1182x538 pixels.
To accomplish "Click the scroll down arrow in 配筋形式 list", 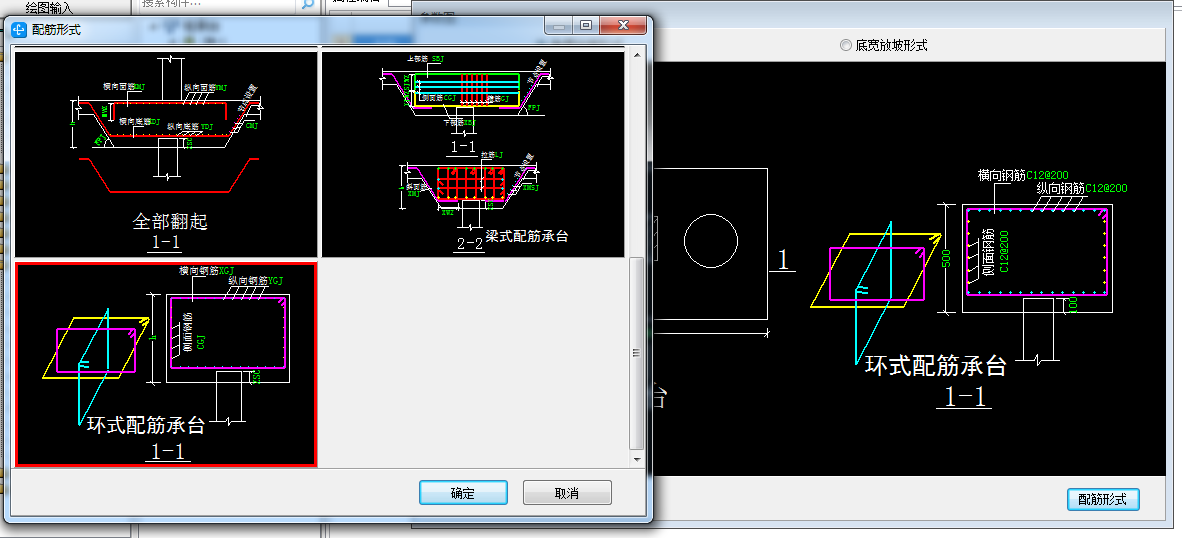I will 637,458.
